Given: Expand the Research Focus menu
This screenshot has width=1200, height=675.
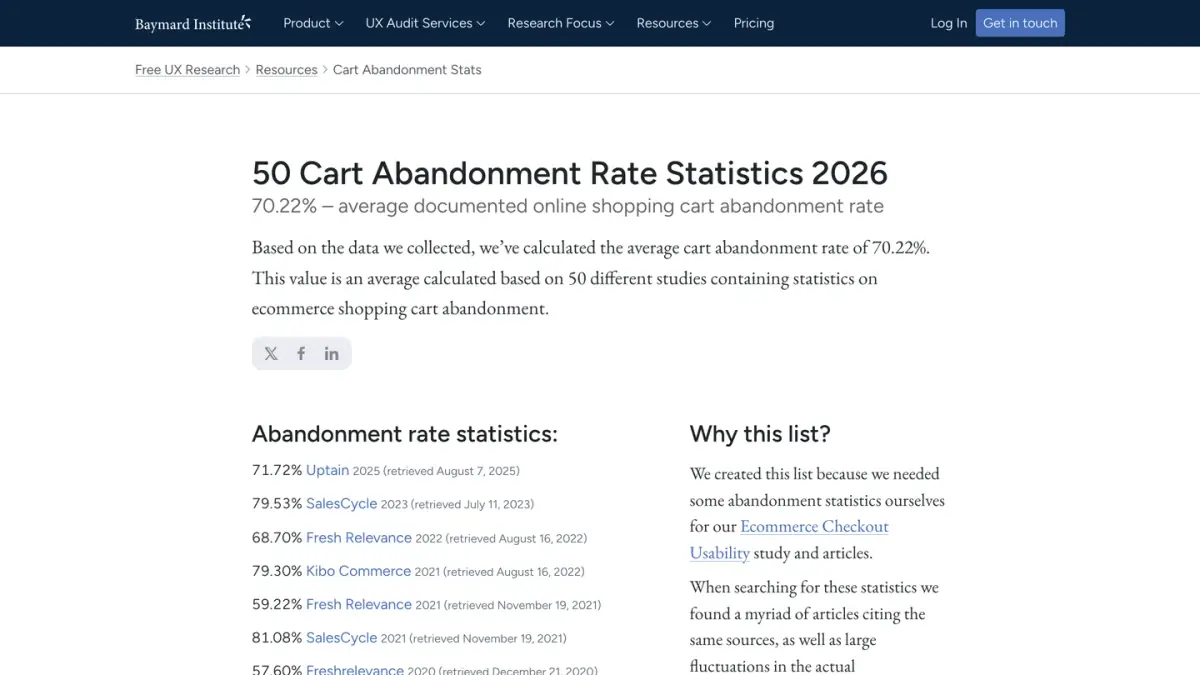Looking at the screenshot, I should pos(561,23).
